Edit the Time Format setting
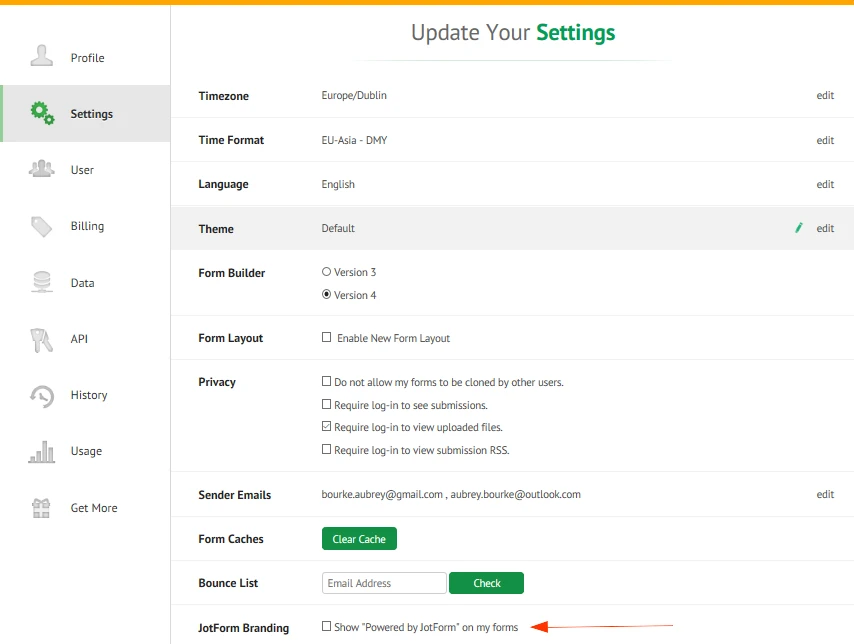Image resolution: width=854 pixels, height=644 pixels. (x=825, y=140)
